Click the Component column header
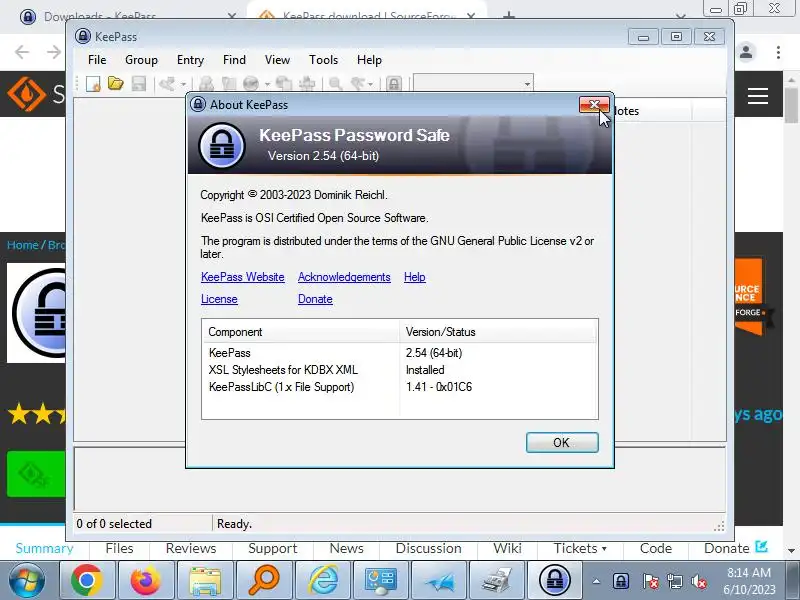Screen dimensions: 800x600 301,332
